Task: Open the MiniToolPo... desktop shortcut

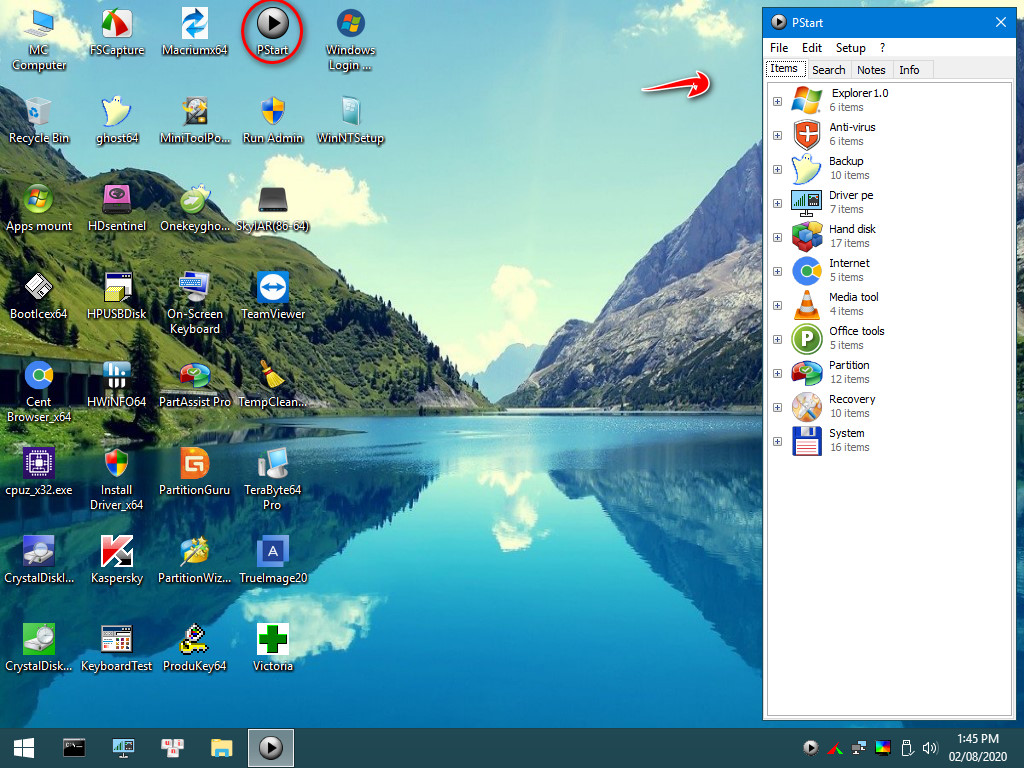Action: [x=195, y=120]
